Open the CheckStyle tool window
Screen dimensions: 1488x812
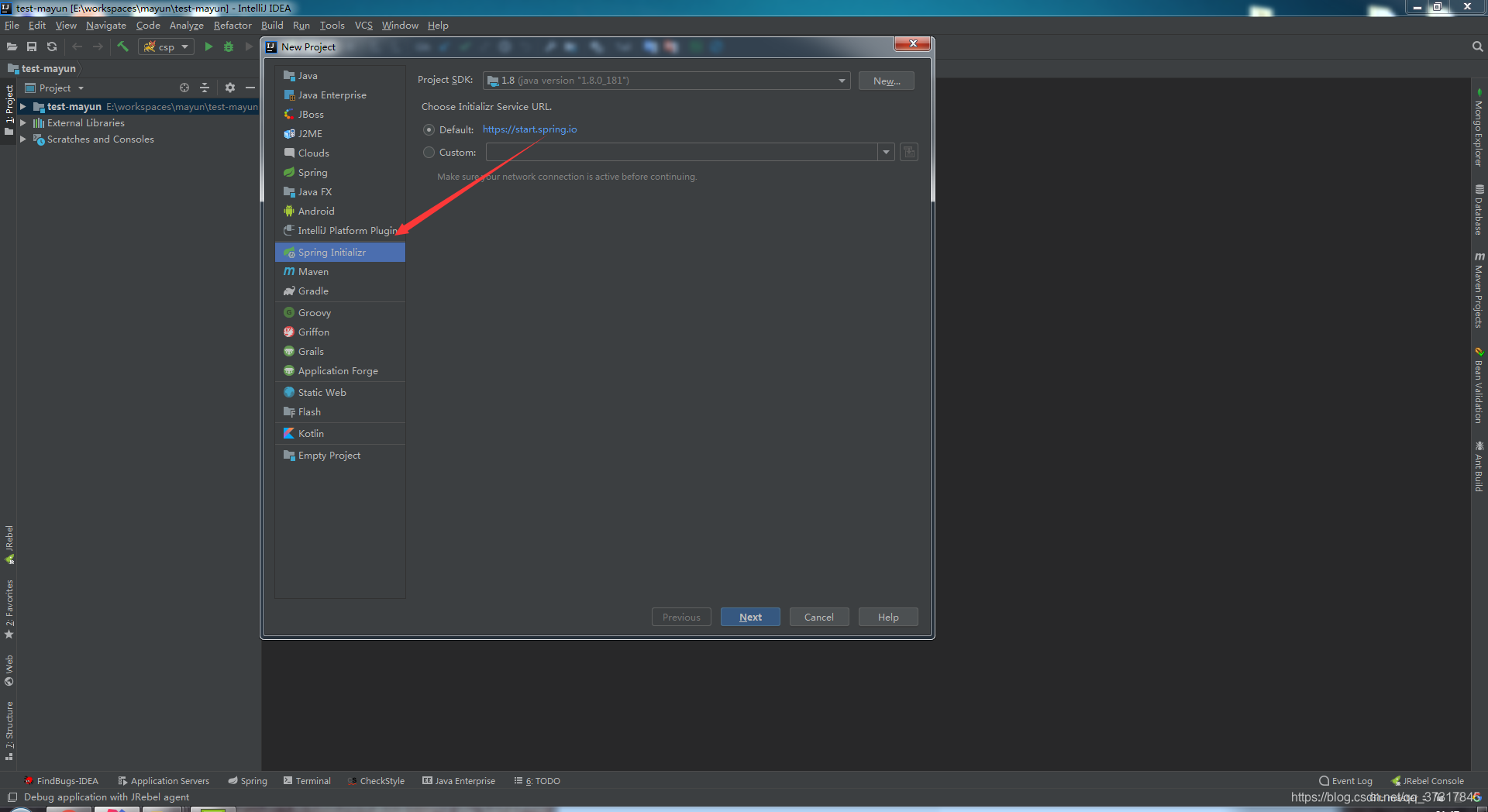click(376, 781)
